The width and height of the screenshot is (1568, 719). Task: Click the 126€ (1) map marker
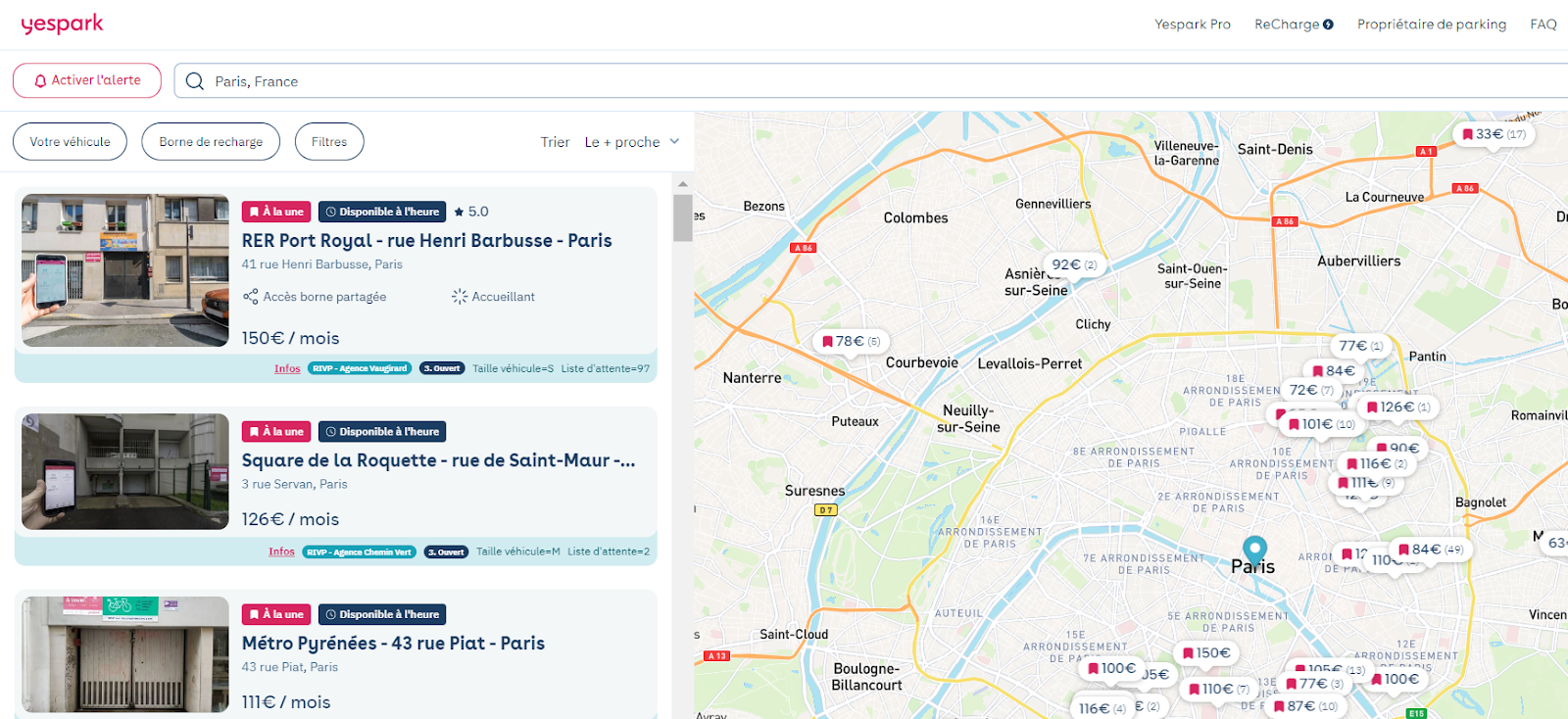click(x=1398, y=407)
